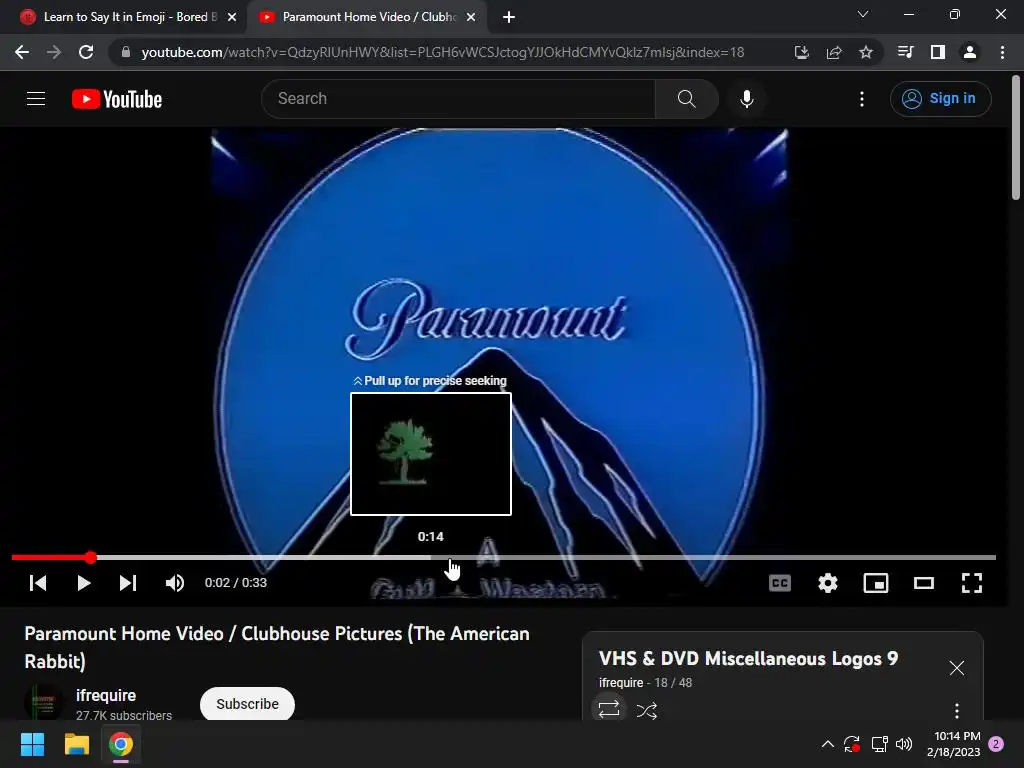Open File Explorer from taskbar
The width and height of the screenshot is (1024, 768).
click(x=76, y=744)
